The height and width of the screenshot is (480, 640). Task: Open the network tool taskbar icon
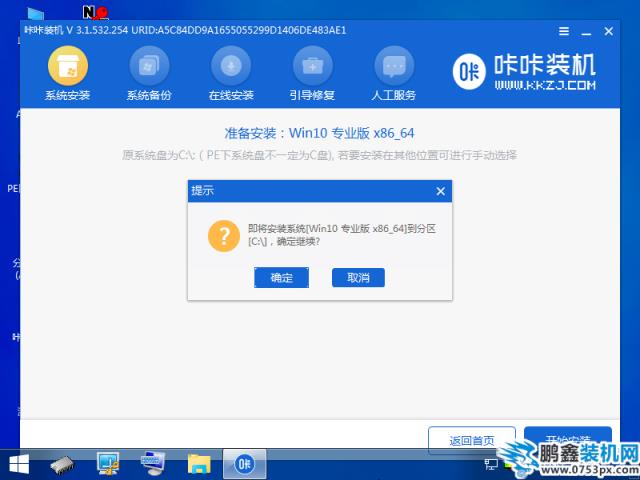point(153,463)
